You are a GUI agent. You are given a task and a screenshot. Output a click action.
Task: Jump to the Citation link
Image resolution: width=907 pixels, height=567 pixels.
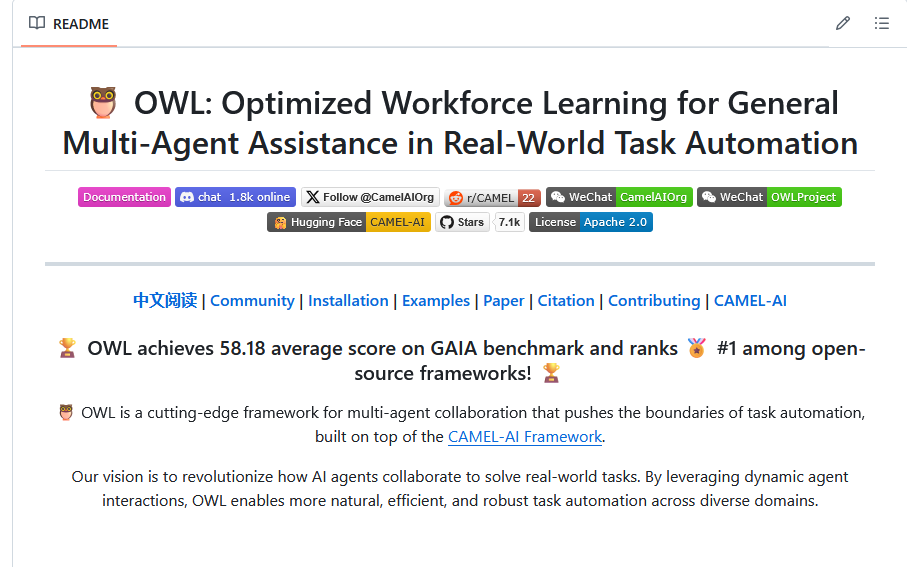click(566, 301)
